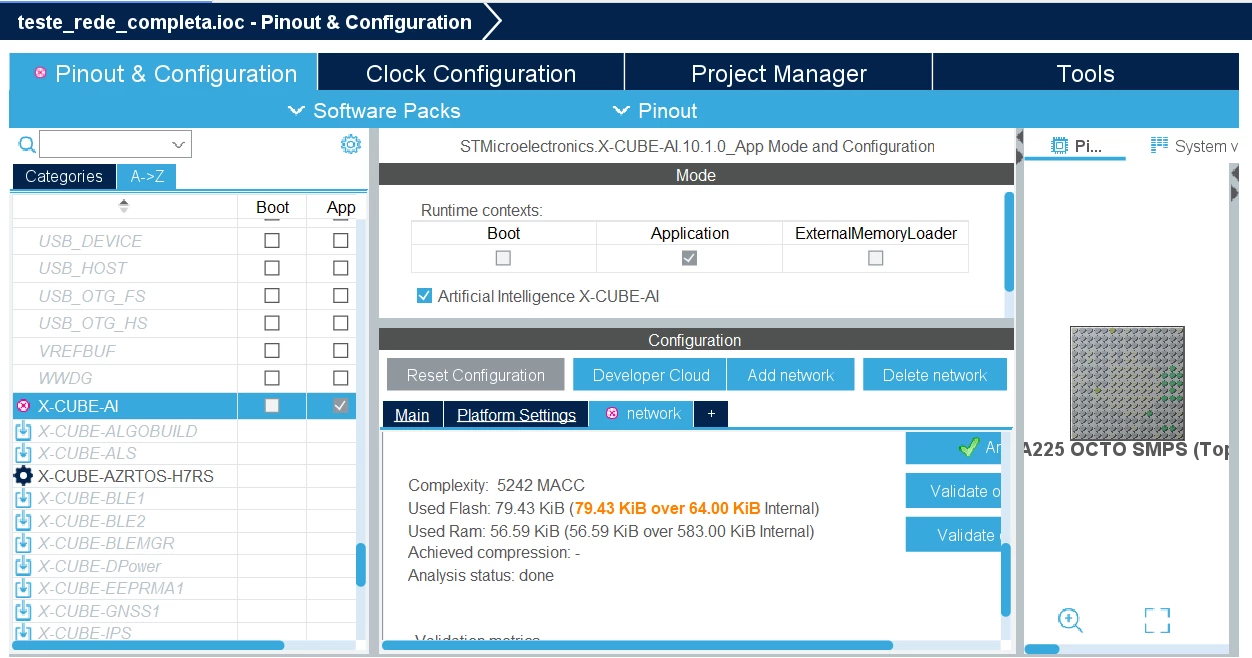Screen dimensions: 1252x658
Task: Click the error icon beside X-CUBE-AI
Action: [23, 406]
